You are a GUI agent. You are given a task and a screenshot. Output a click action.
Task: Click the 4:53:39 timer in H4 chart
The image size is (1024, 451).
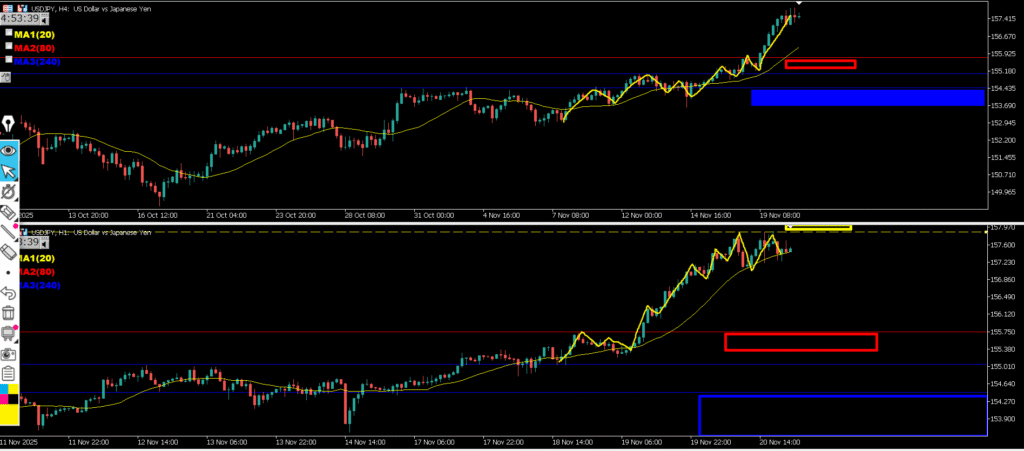(x=20, y=19)
